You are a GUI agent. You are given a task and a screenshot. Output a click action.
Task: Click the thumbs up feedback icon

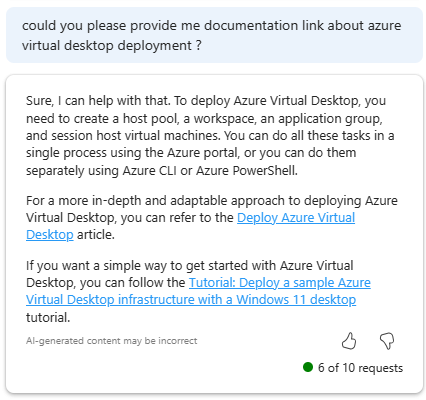click(349, 341)
